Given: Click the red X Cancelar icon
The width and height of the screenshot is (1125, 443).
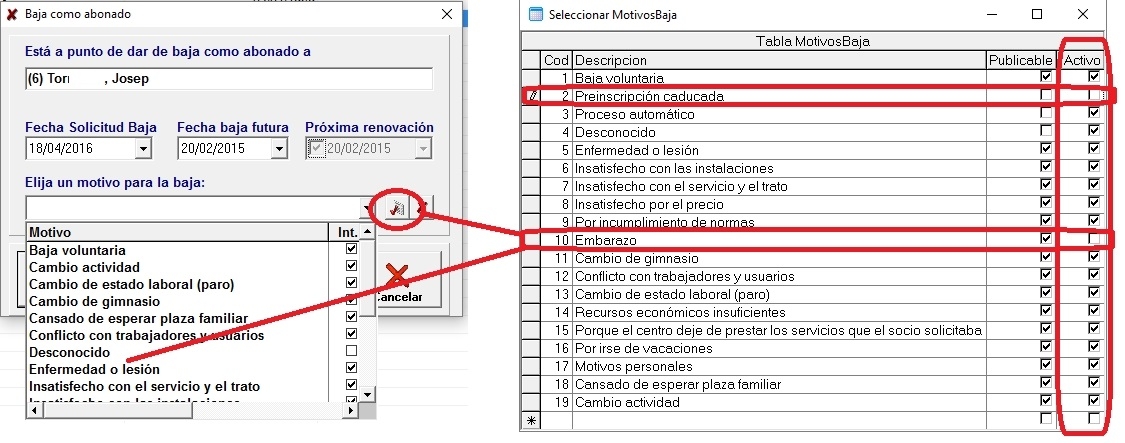Looking at the screenshot, I should (x=397, y=276).
